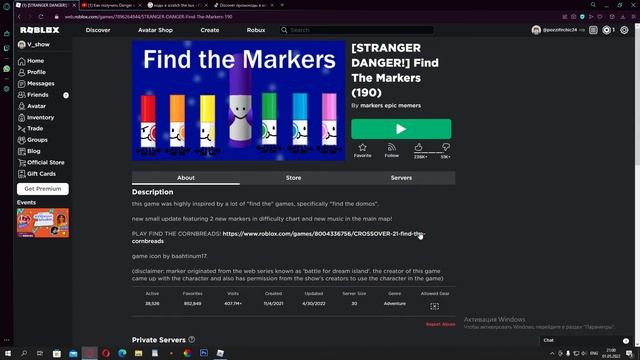Open the Events banner thumbnail
The width and height of the screenshot is (640, 360).
tap(43, 223)
